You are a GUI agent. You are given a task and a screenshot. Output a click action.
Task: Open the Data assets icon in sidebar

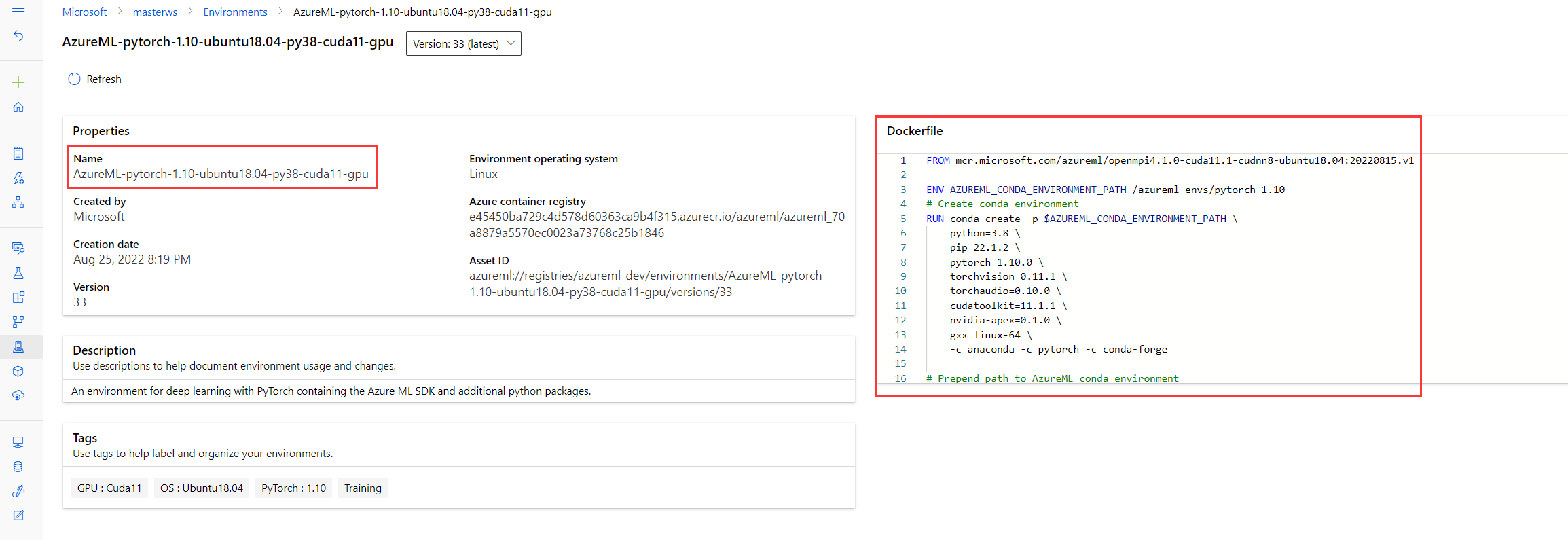(18, 248)
